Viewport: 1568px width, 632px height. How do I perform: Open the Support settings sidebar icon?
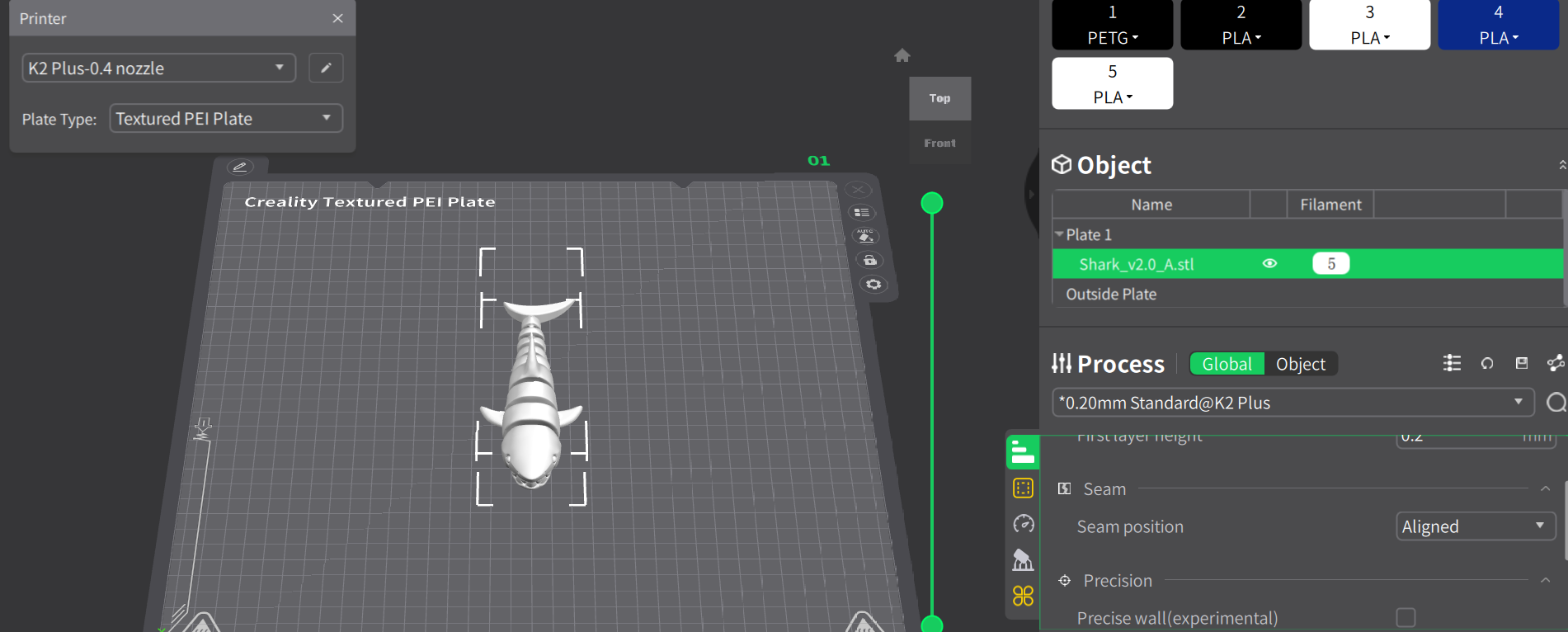[x=1023, y=560]
